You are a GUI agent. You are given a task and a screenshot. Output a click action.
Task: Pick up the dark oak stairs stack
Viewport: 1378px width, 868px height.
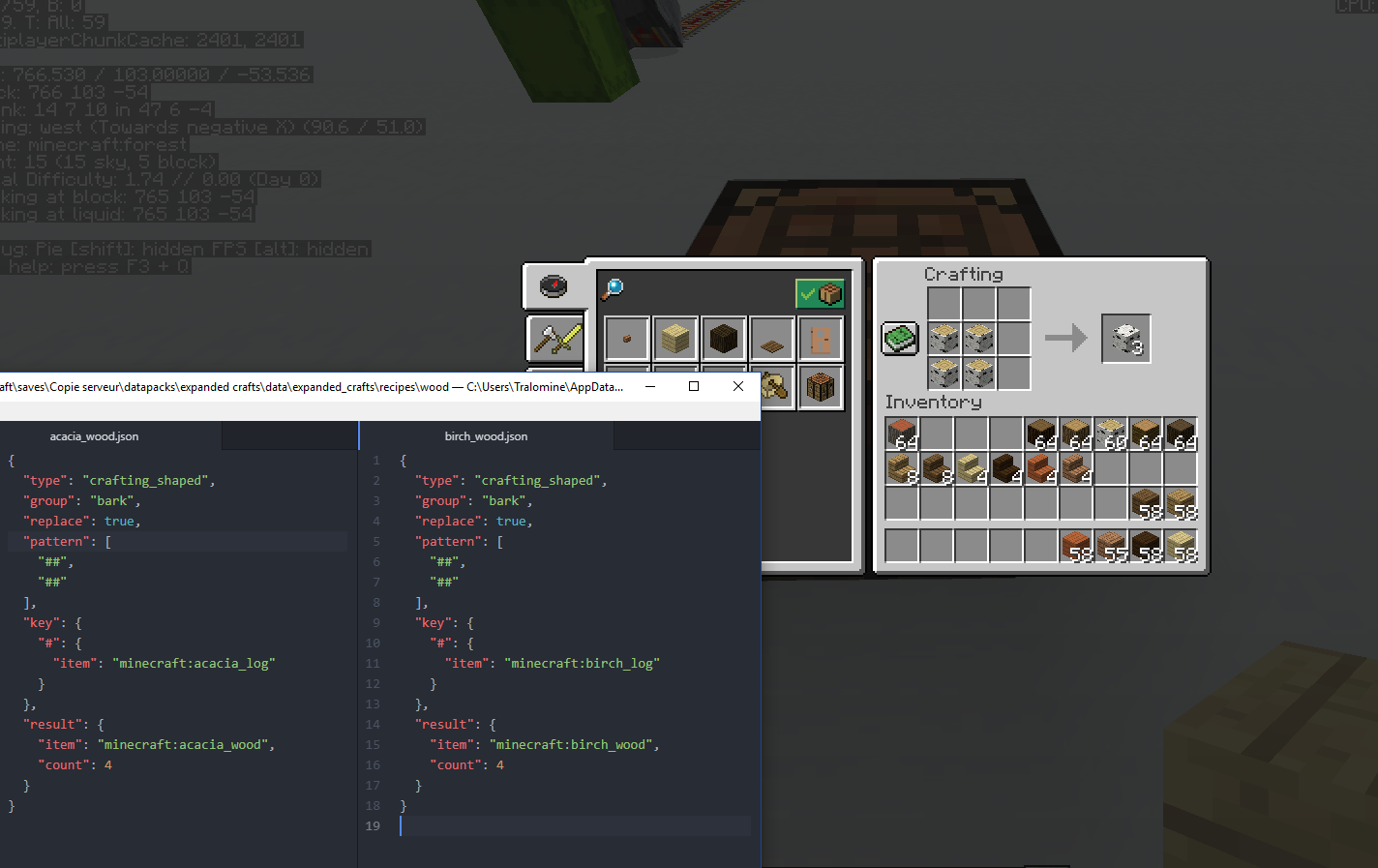(x=1006, y=468)
